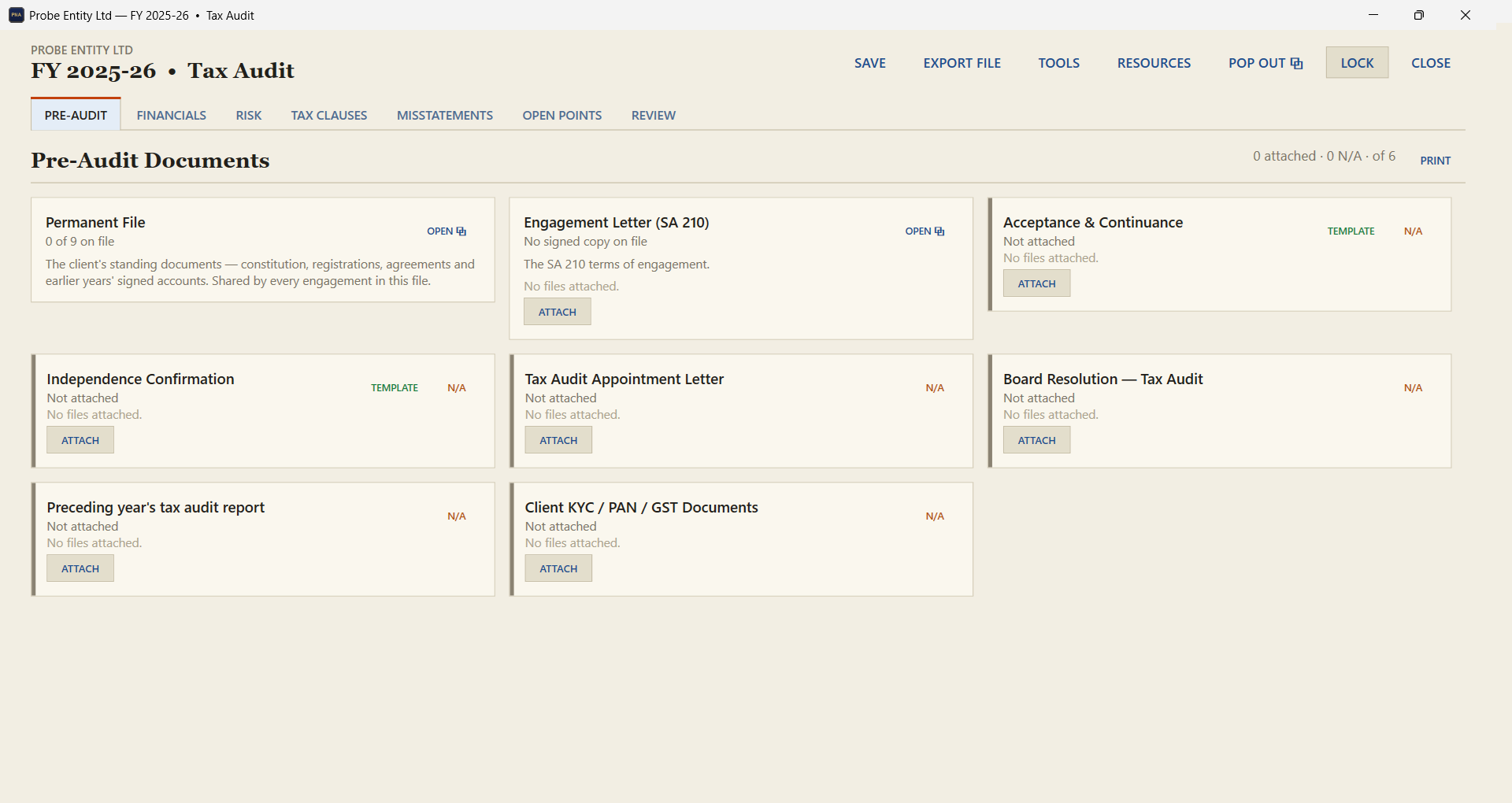Image resolution: width=1512 pixels, height=803 pixels.
Task: Select the Tax Clauses tab
Action: (x=328, y=115)
